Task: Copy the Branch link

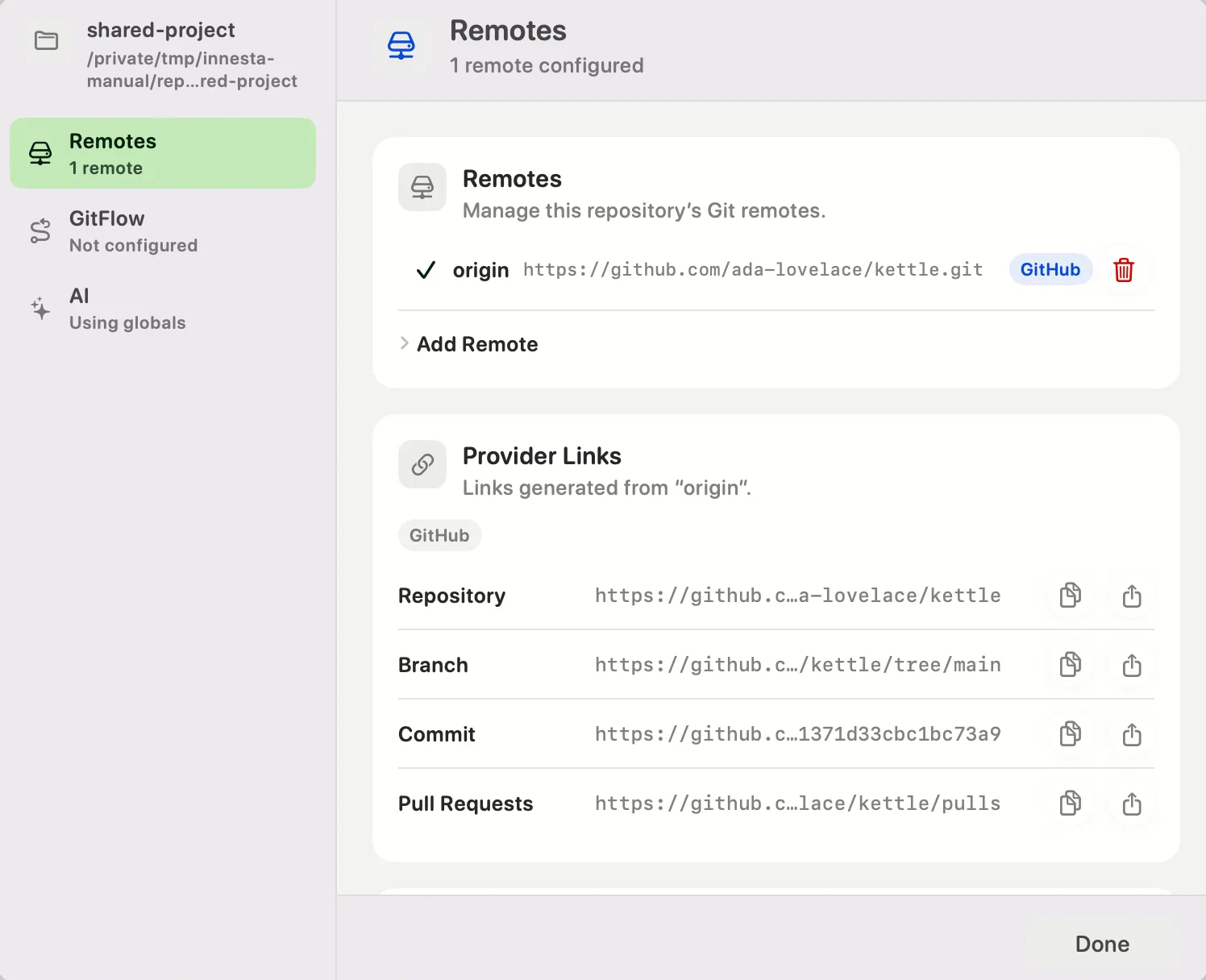Action: click(1071, 665)
